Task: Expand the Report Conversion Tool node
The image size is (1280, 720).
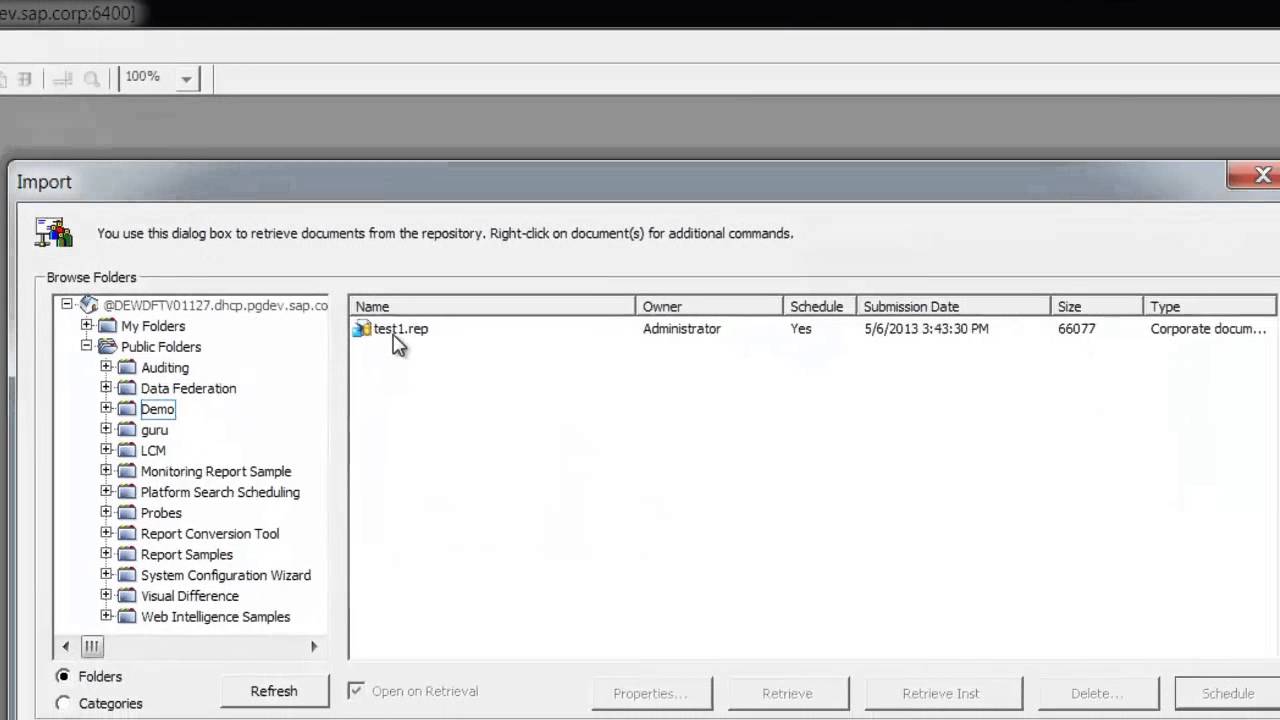Action: [106, 533]
